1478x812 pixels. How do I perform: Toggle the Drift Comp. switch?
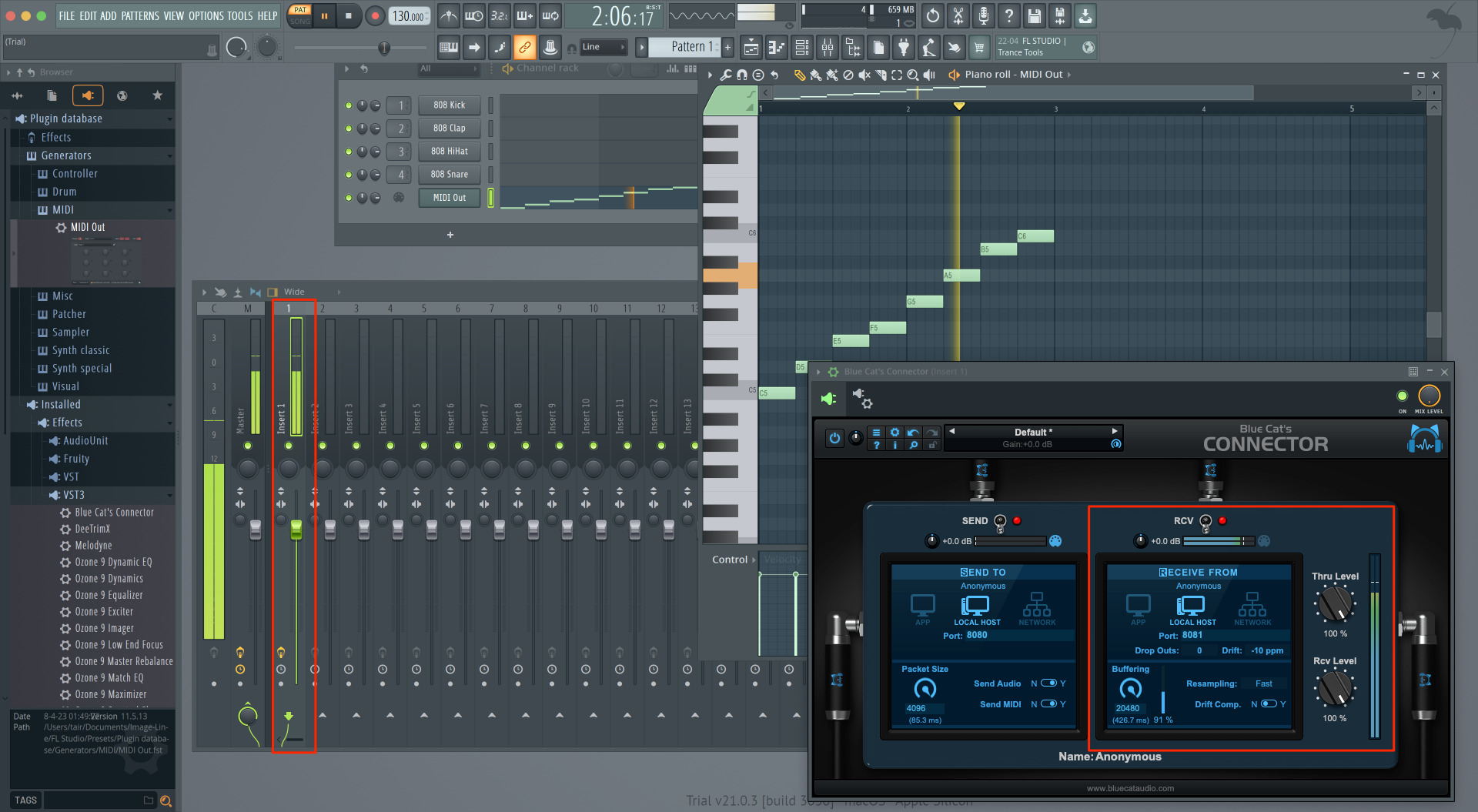[x=1269, y=704]
